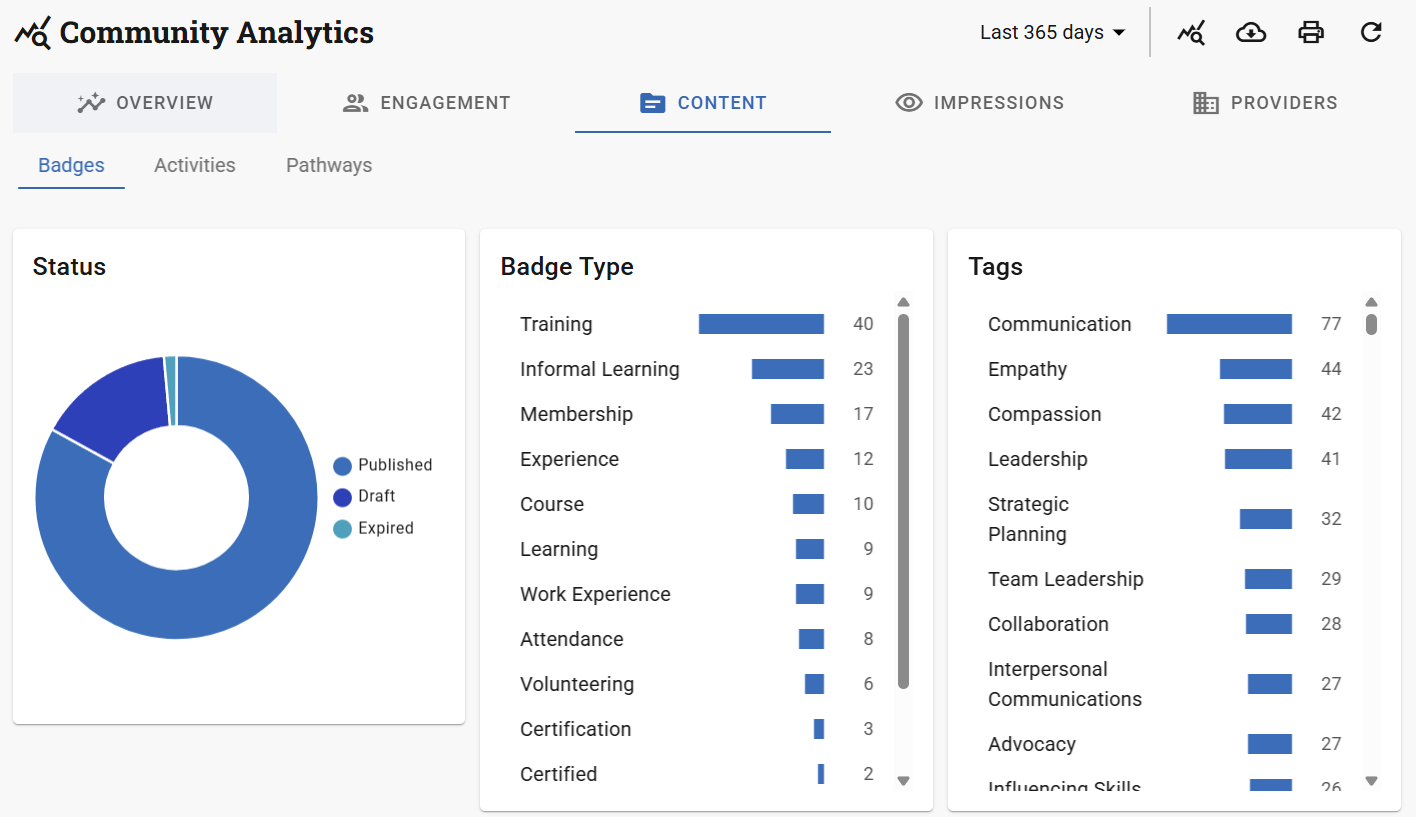Print the analytics report
The image size is (1416, 817).
(x=1311, y=33)
